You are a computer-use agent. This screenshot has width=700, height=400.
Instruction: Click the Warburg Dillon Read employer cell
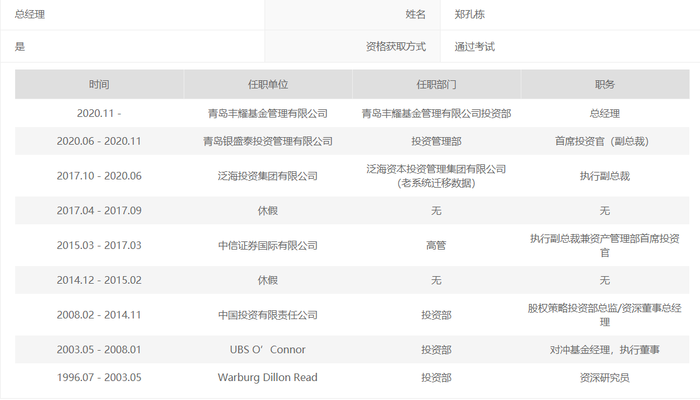point(268,377)
